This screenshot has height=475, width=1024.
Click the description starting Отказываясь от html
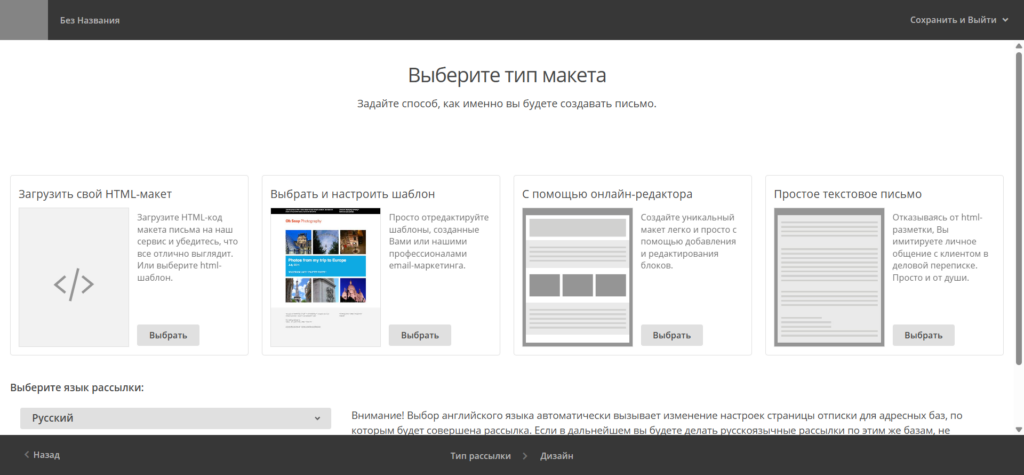click(940, 248)
